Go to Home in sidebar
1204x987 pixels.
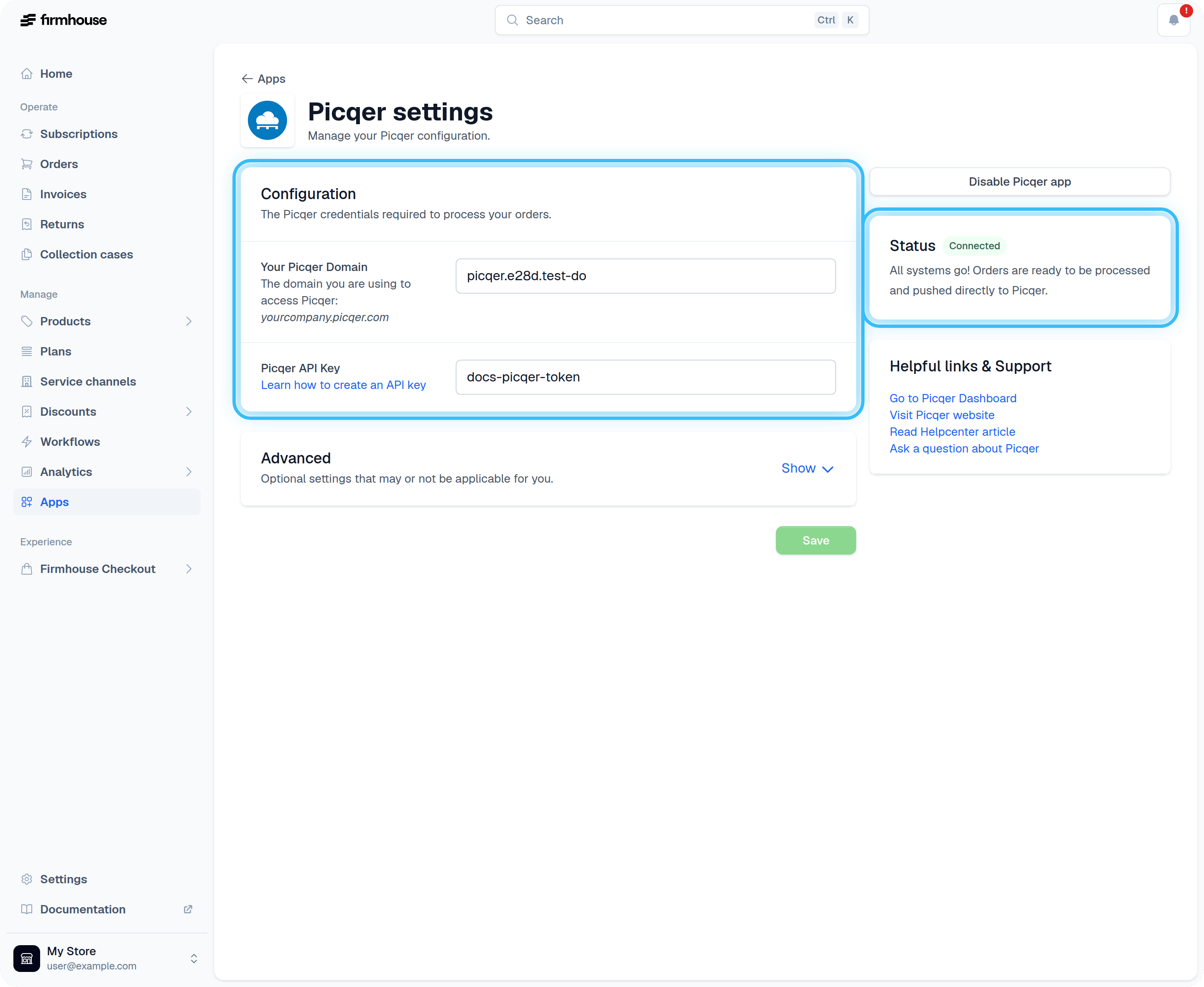[x=107, y=74]
